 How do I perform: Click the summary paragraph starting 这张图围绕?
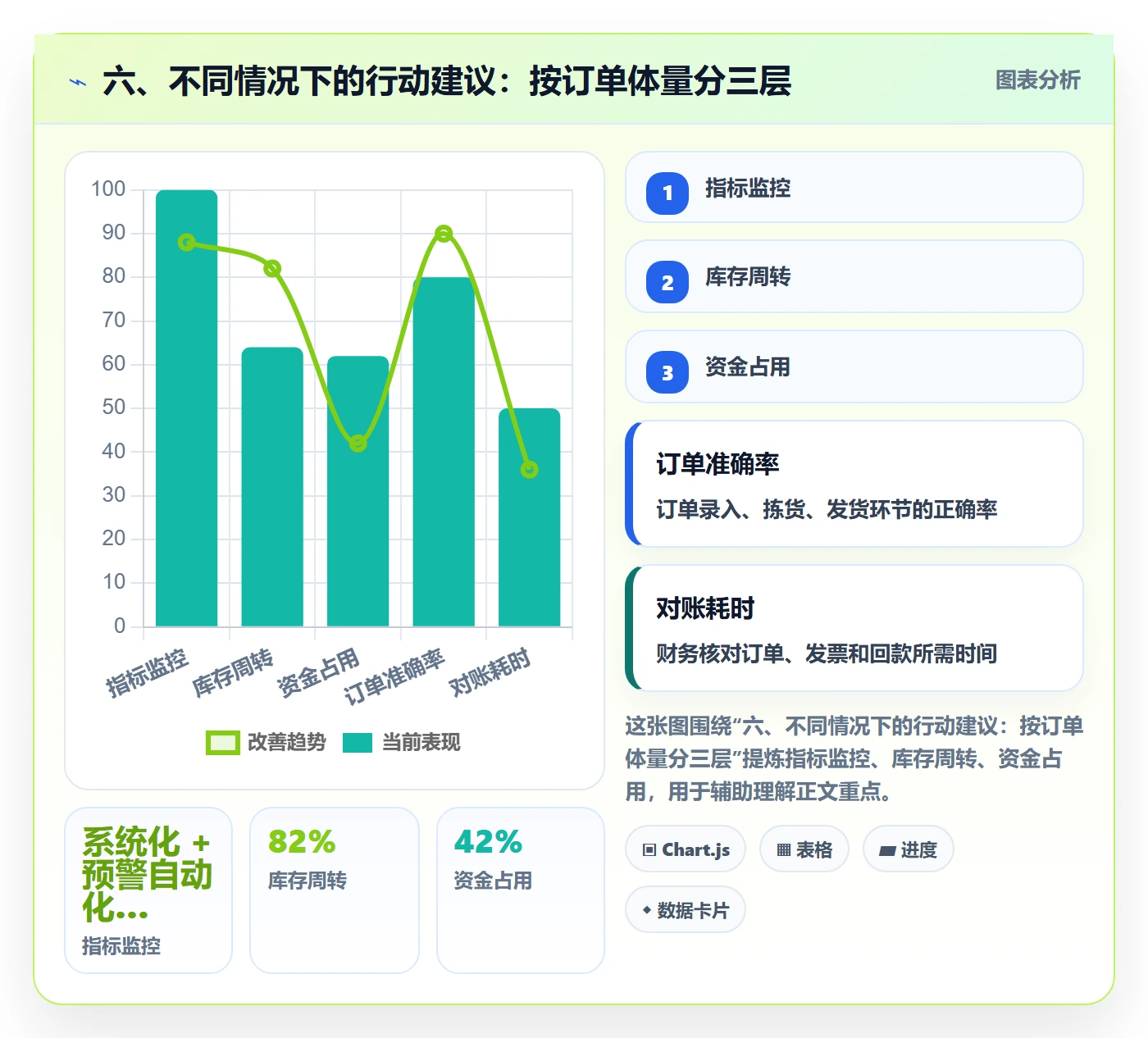(854, 759)
